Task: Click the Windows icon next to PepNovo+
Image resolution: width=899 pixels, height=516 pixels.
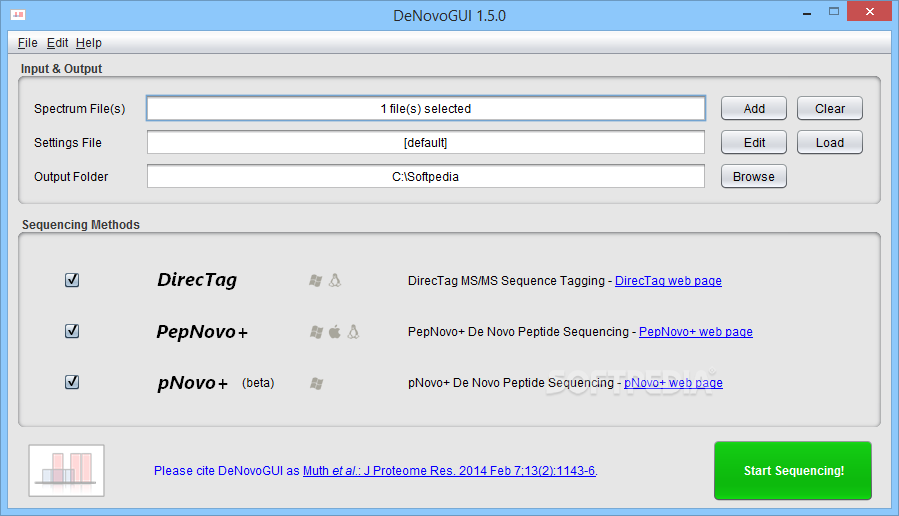Action: point(316,331)
